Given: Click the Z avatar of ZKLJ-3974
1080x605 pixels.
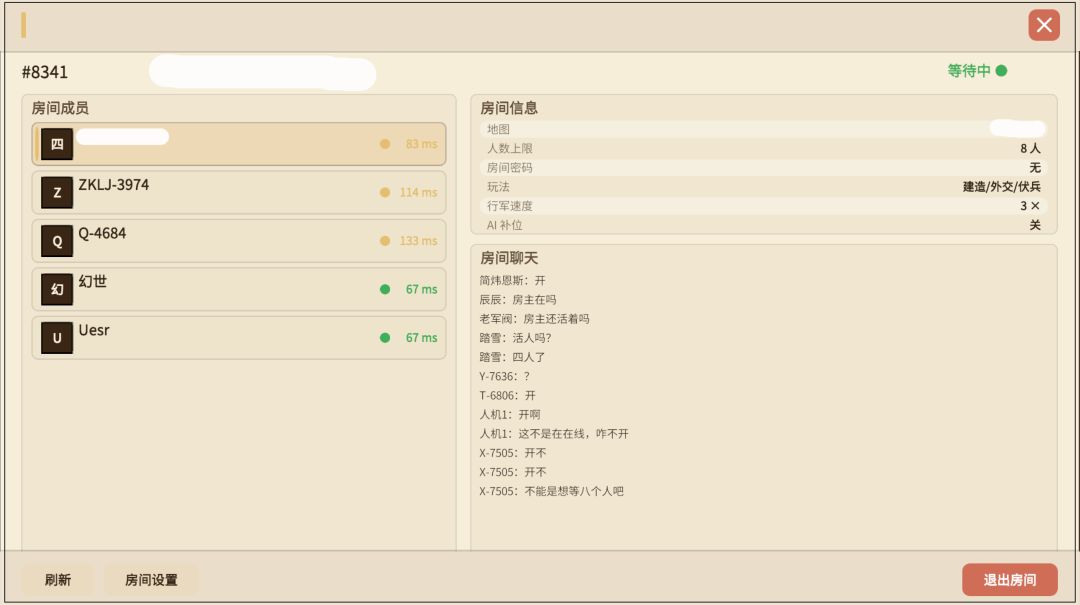Looking at the screenshot, I should pyautogui.click(x=57, y=192).
